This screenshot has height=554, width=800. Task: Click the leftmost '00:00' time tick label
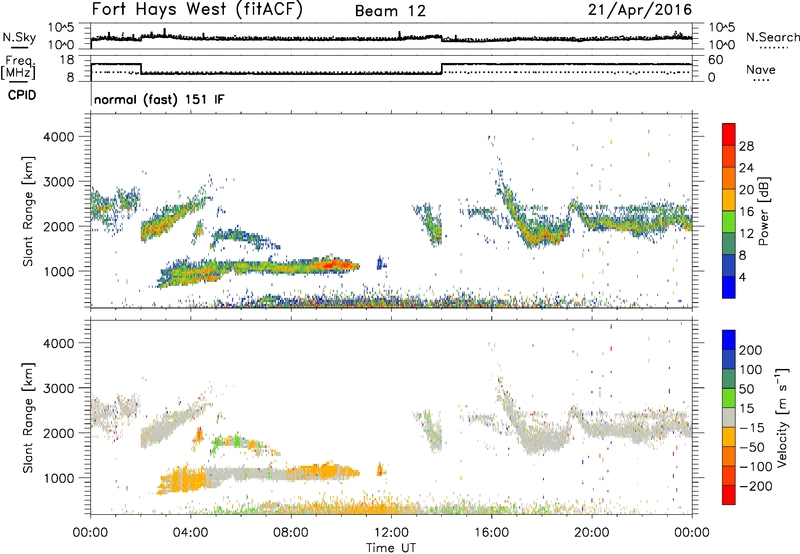point(90,533)
